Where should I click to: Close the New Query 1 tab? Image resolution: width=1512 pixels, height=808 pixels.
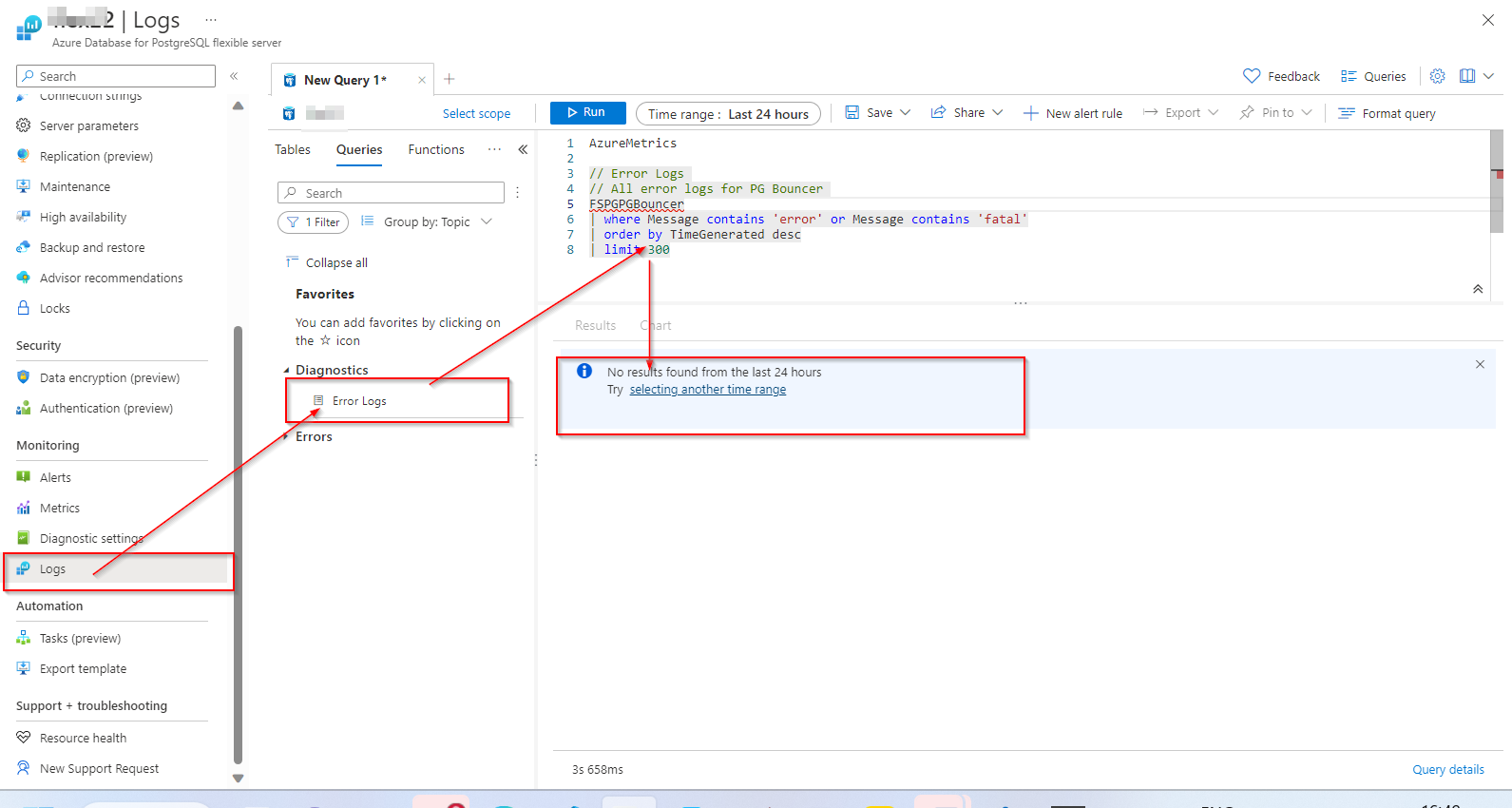click(x=422, y=80)
